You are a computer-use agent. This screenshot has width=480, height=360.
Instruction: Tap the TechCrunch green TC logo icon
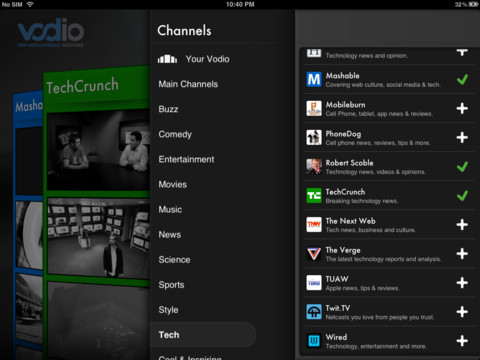(314, 195)
